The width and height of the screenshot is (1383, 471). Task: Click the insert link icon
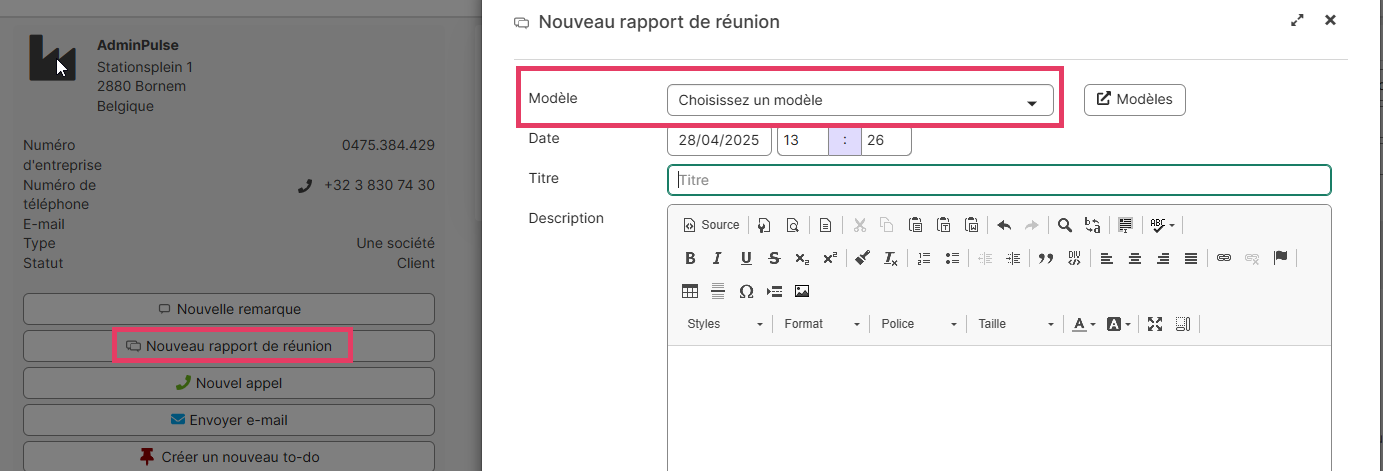(1224, 258)
